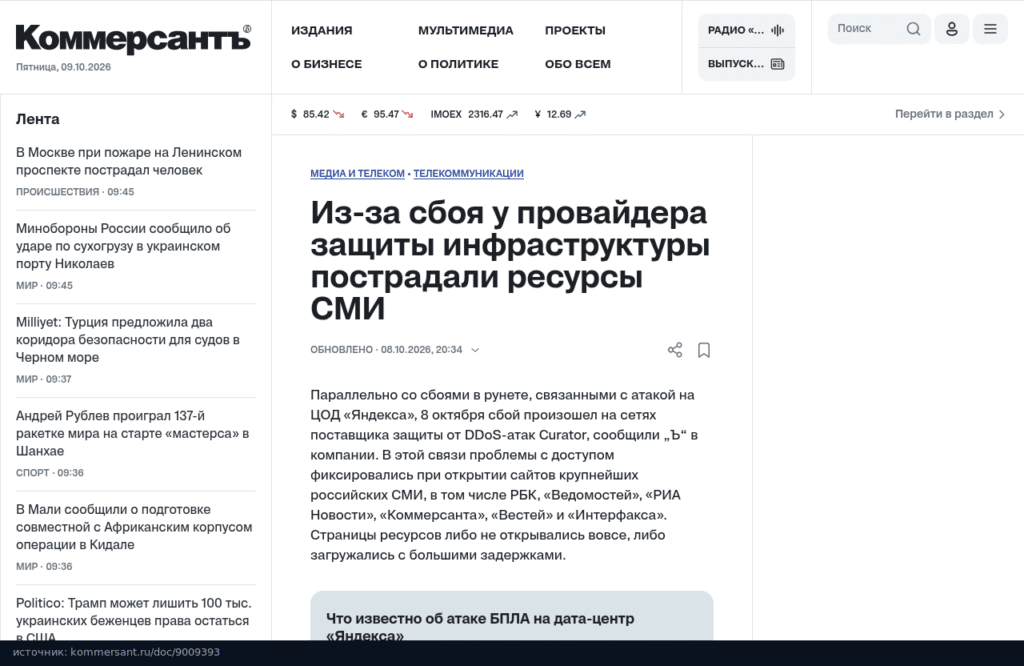Open the search magnifier icon

pos(914,29)
